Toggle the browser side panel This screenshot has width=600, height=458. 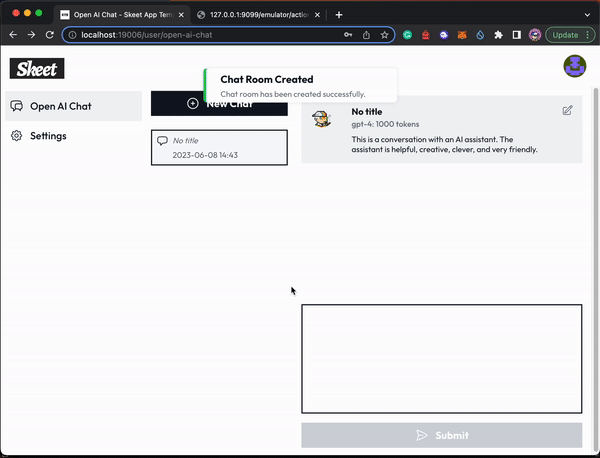click(517, 35)
